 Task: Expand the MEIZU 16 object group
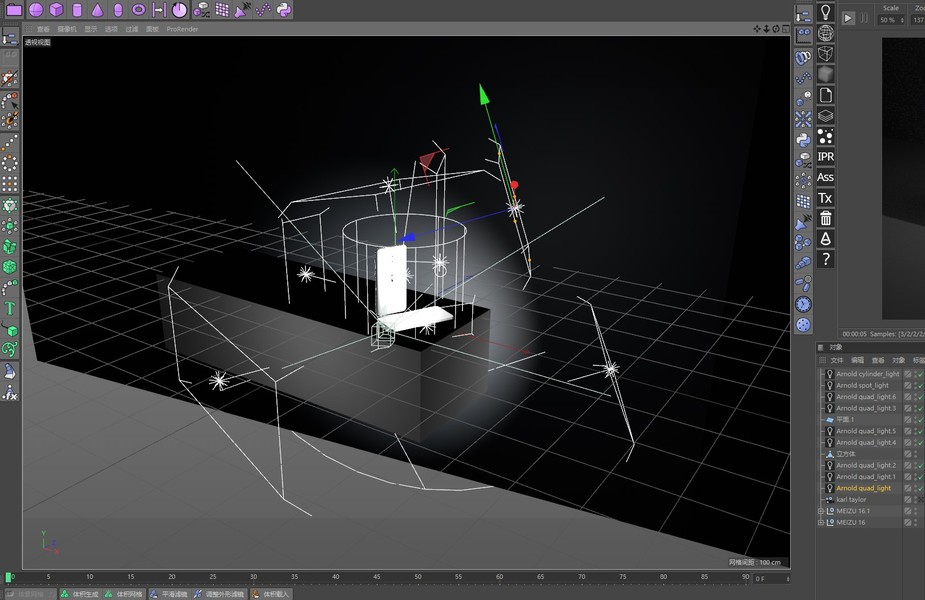[821, 522]
